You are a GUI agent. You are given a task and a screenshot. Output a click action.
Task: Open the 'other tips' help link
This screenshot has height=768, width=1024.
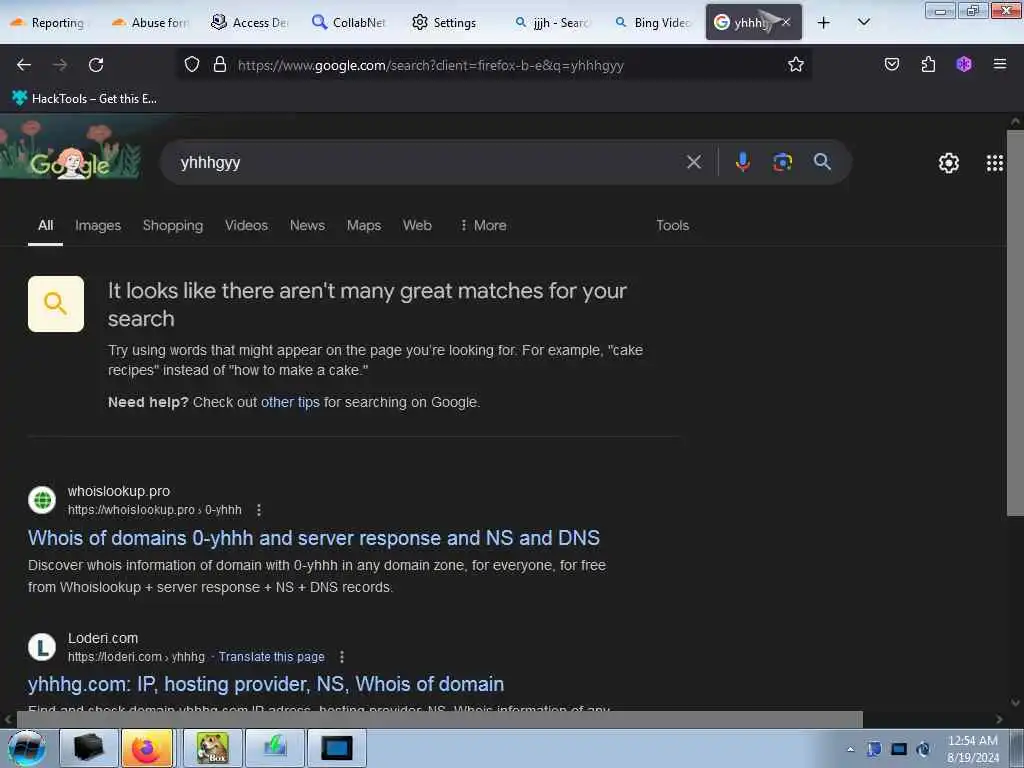tap(290, 402)
